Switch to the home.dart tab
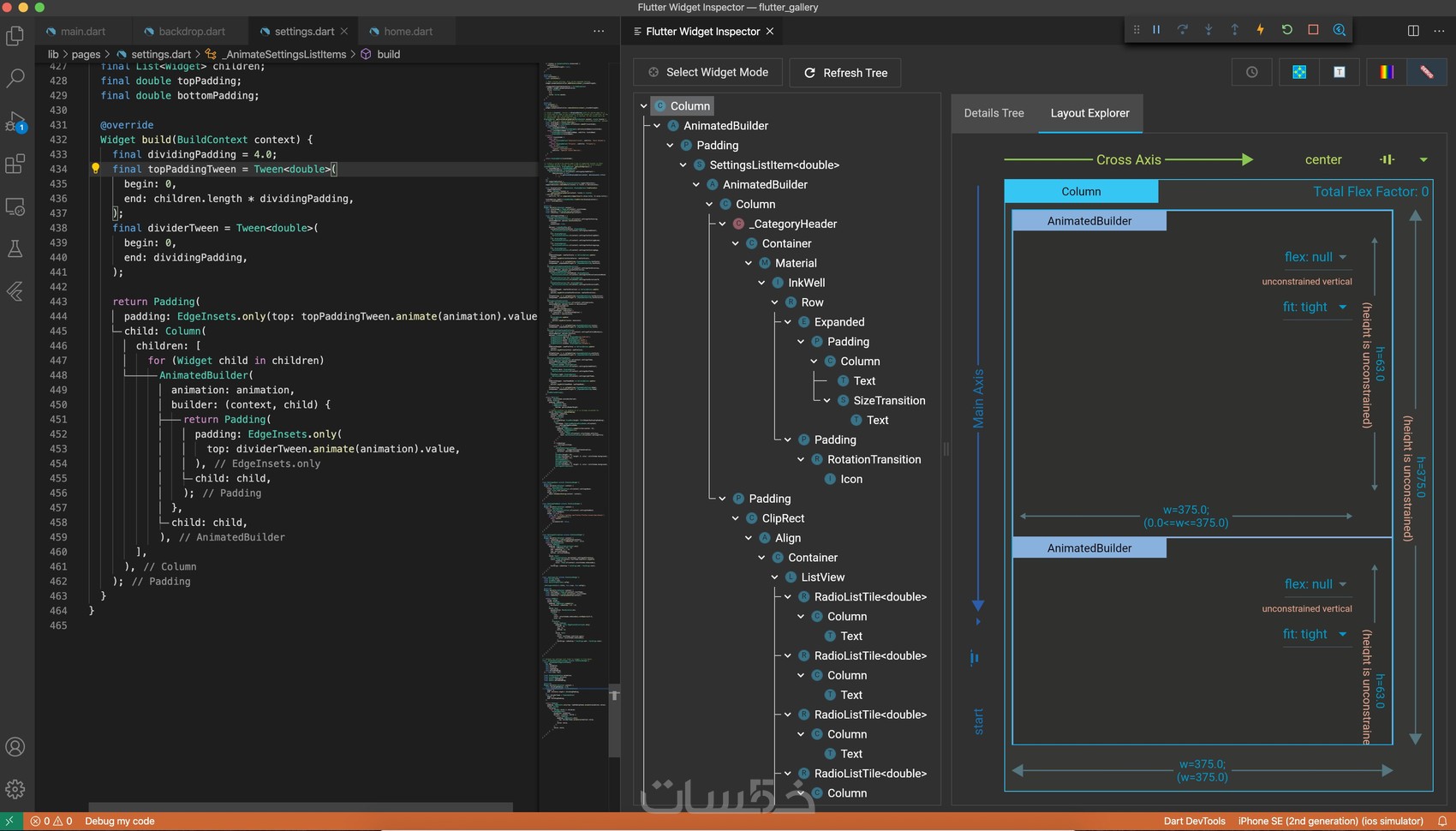This screenshot has height=831, width=1456. (x=408, y=31)
